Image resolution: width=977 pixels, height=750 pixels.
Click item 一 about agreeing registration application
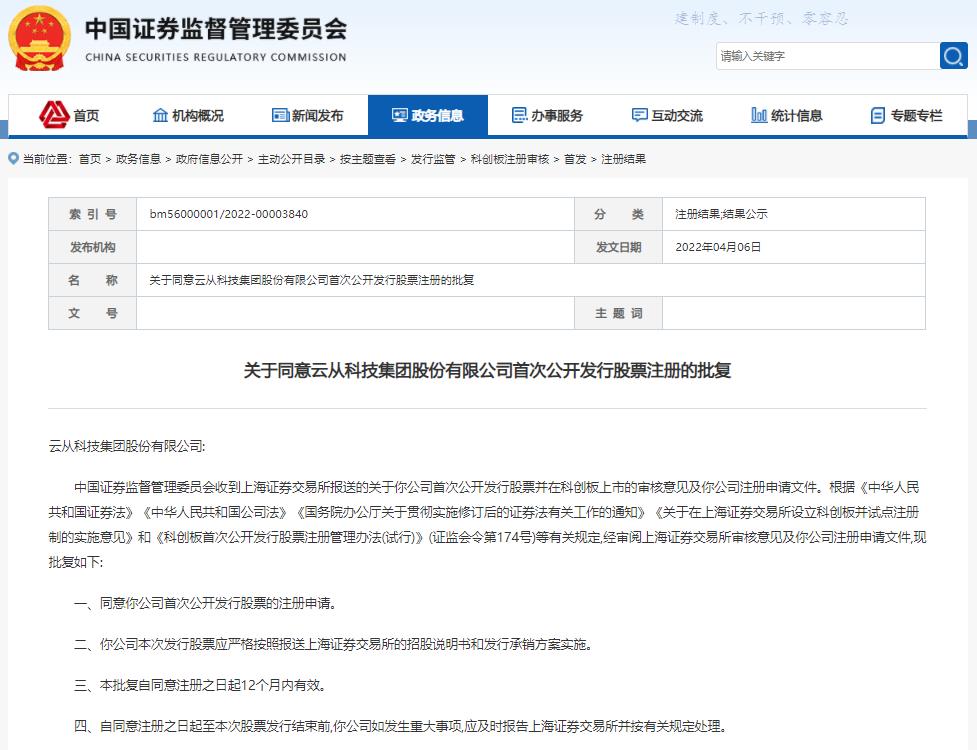tap(206, 603)
